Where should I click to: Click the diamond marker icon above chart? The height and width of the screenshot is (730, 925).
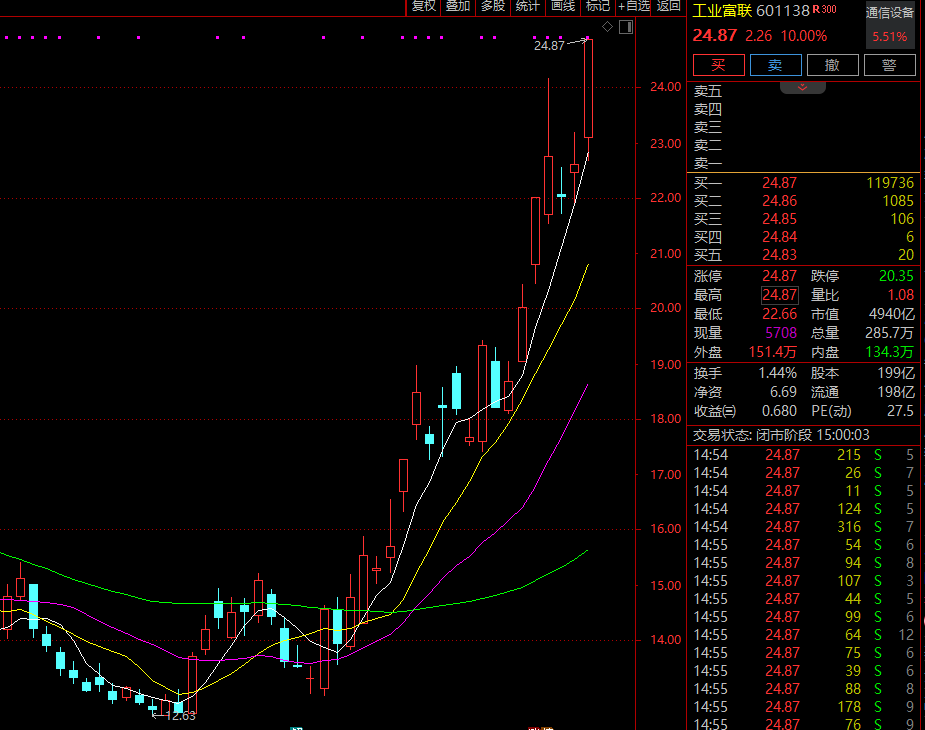click(x=607, y=26)
